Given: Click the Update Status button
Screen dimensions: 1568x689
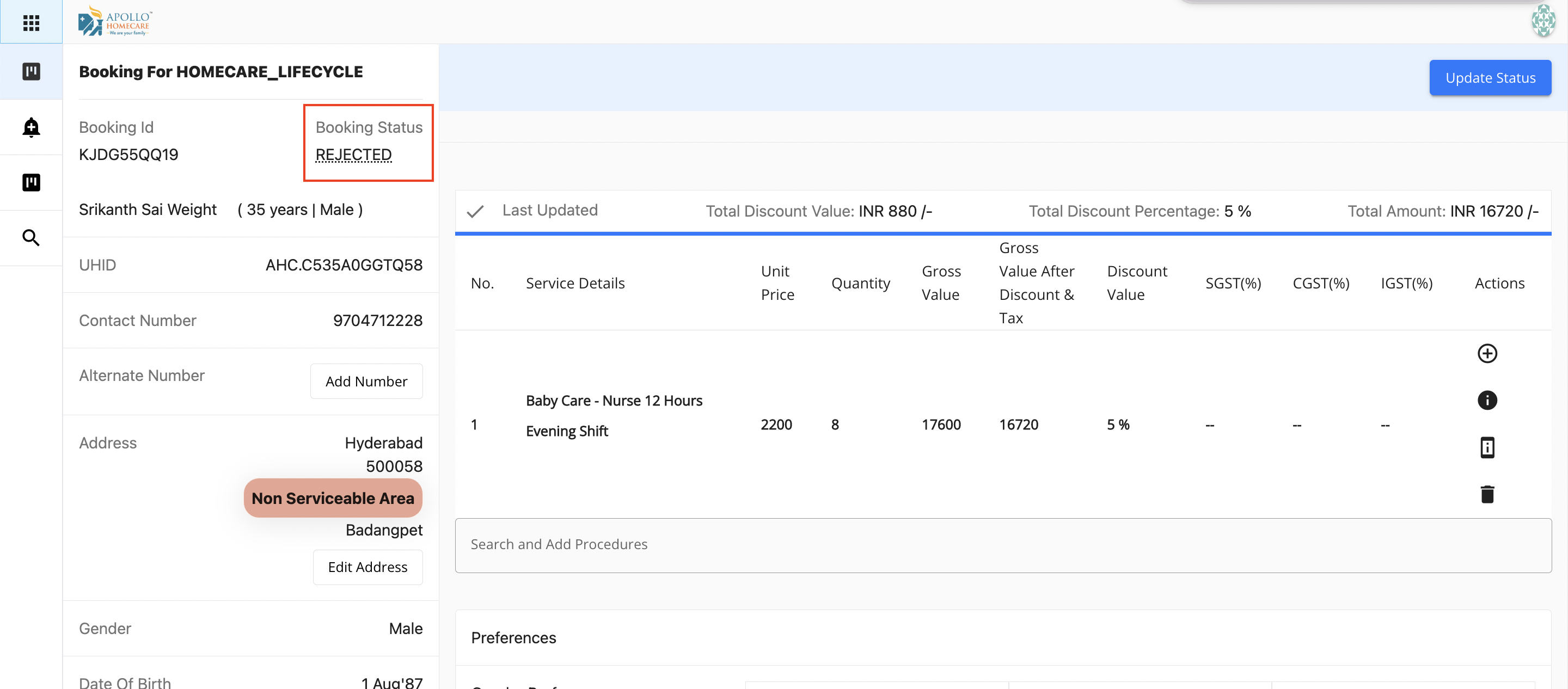Looking at the screenshot, I should coord(1490,77).
